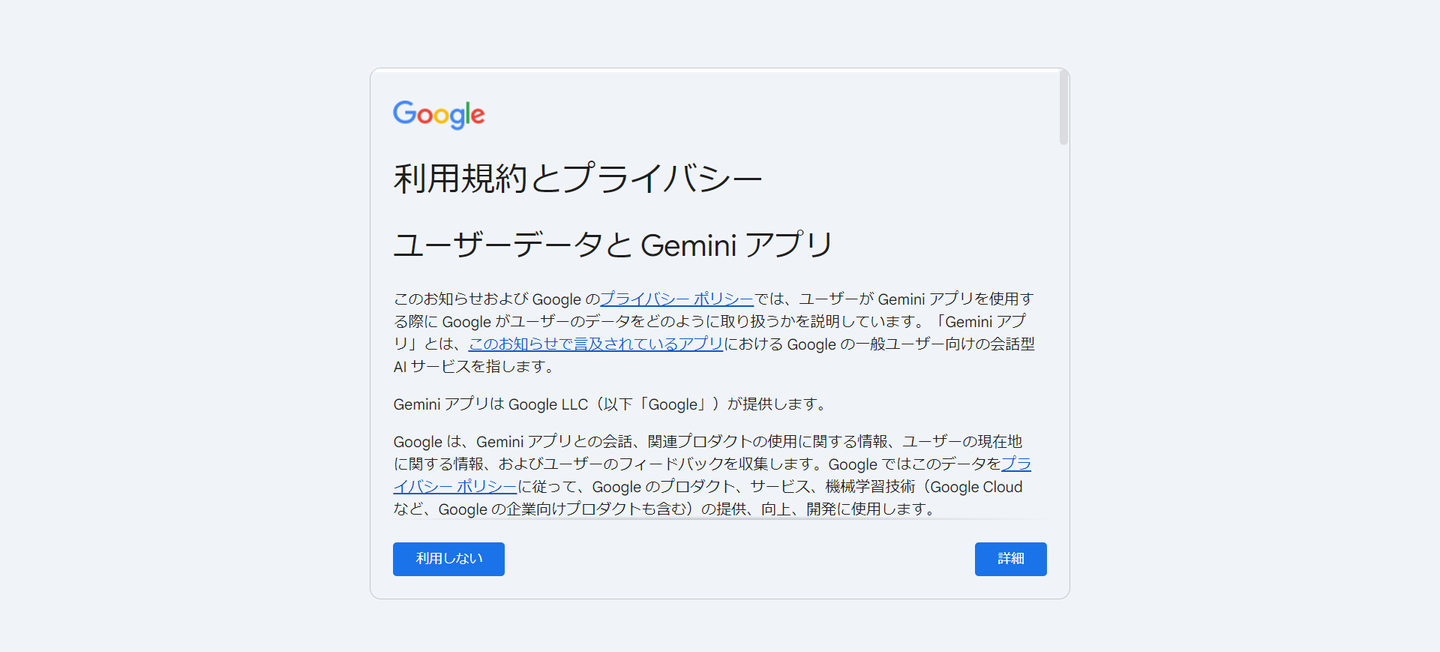Screen dimensions: 1440x652
Task: Click the empty footer space between the two buttons
Action: (x=740, y=559)
